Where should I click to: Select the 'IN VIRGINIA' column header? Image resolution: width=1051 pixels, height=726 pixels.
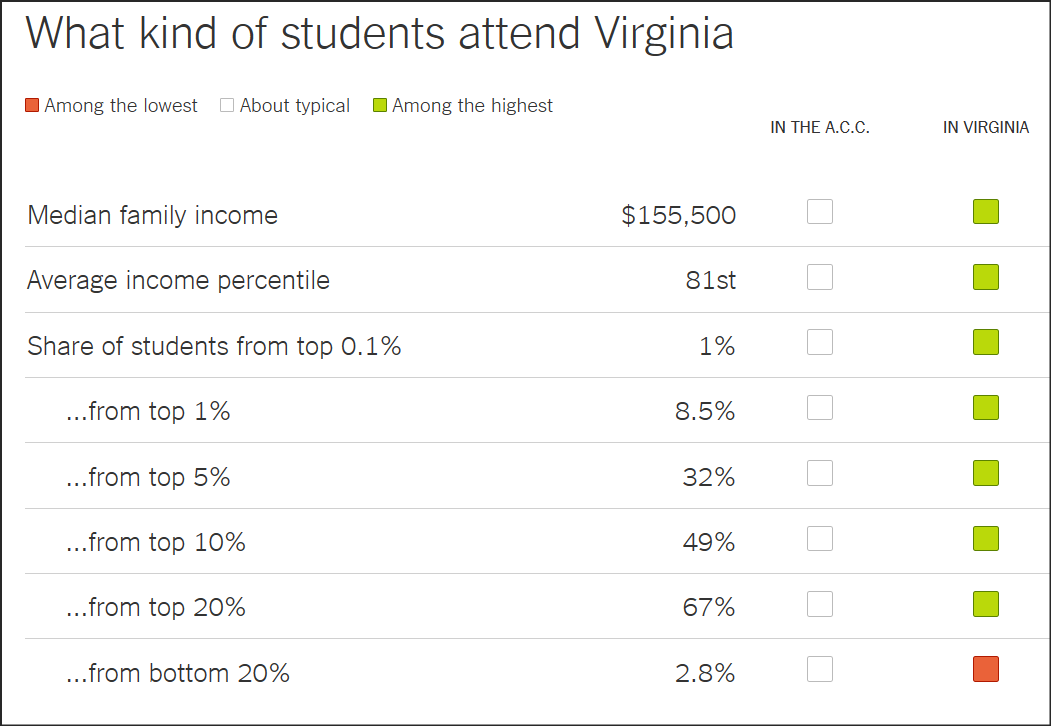[x=986, y=127]
